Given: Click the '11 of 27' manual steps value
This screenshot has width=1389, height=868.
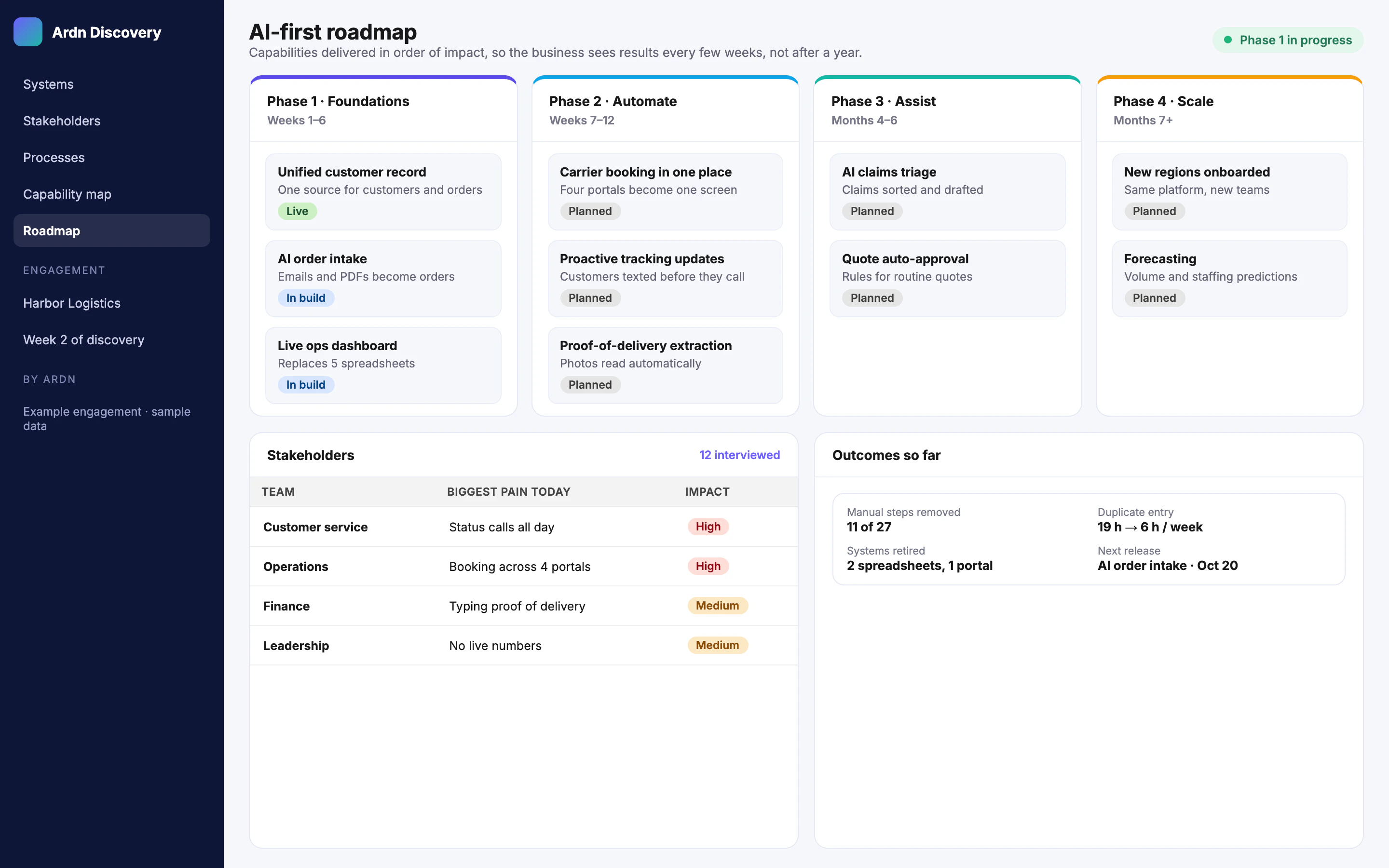Looking at the screenshot, I should pyautogui.click(x=869, y=527).
